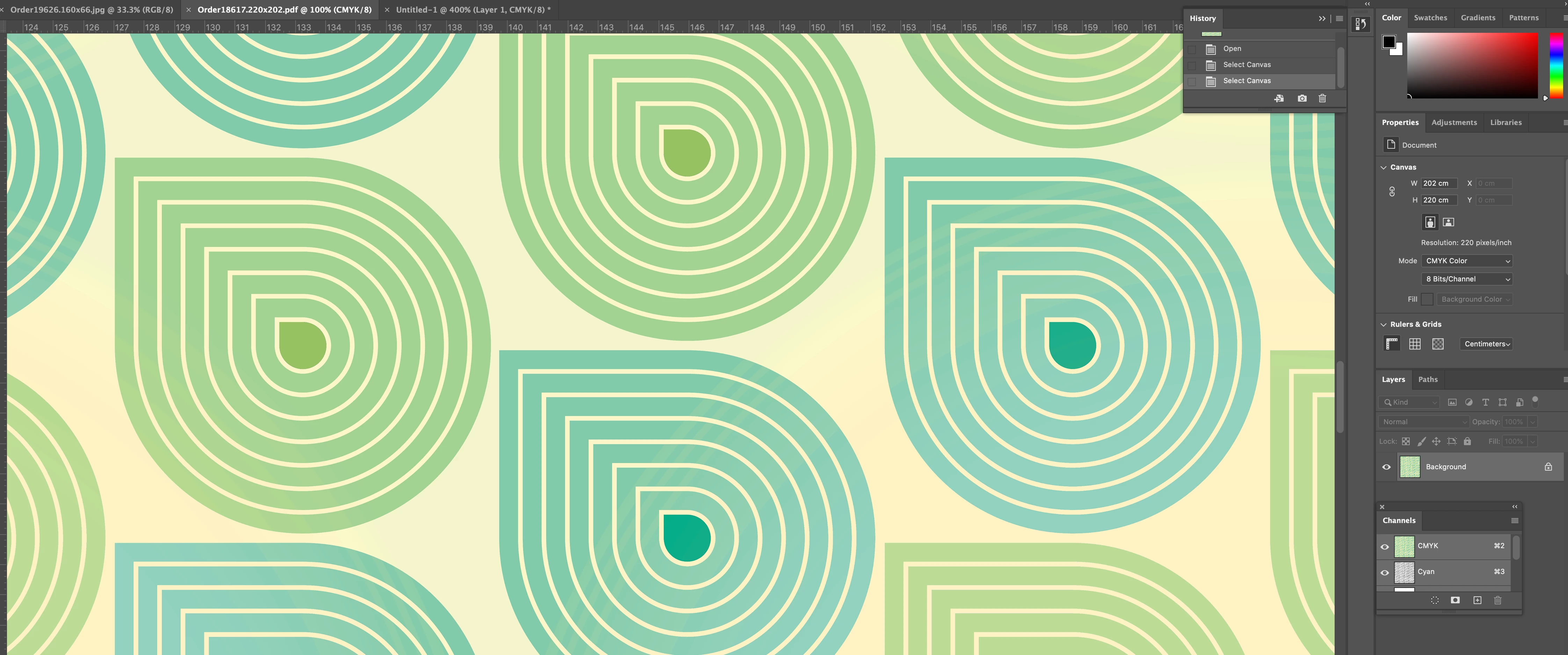Open the Untitled-1 document tab
The width and height of the screenshot is (1568, 655).
(472, 10)
